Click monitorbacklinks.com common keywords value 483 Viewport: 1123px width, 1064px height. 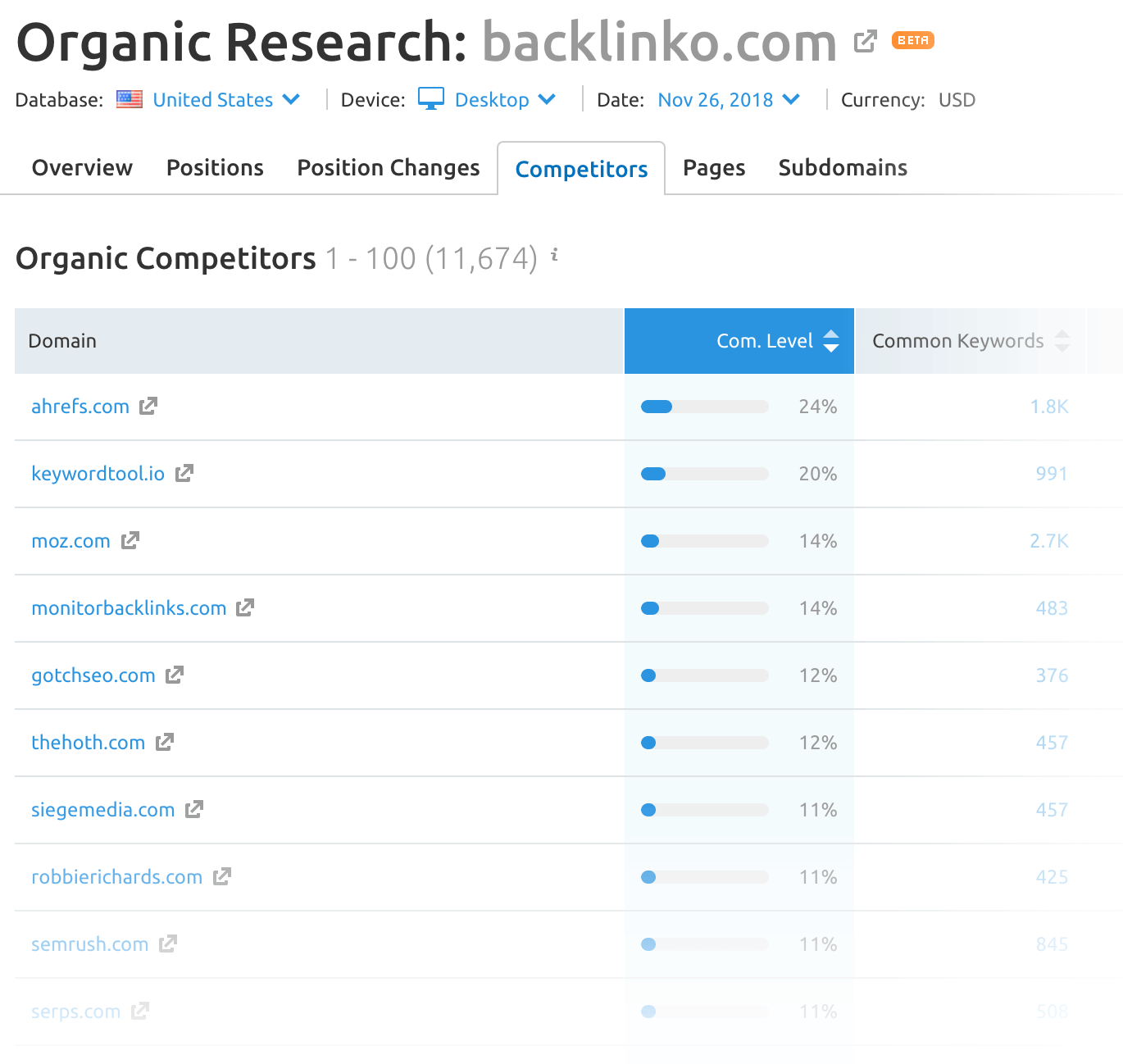pyautogui.click(x=1052, y=608)
